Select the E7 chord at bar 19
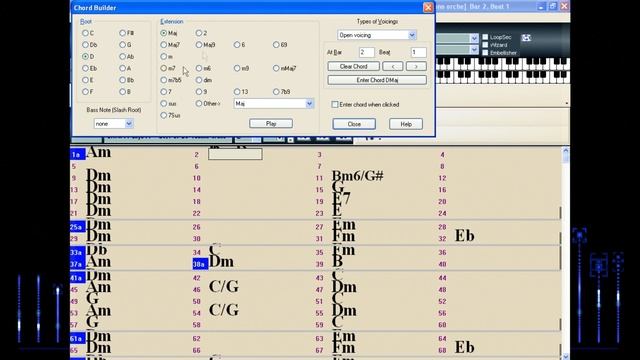Screen dimensions: 640x360 [x=341, y=200]
